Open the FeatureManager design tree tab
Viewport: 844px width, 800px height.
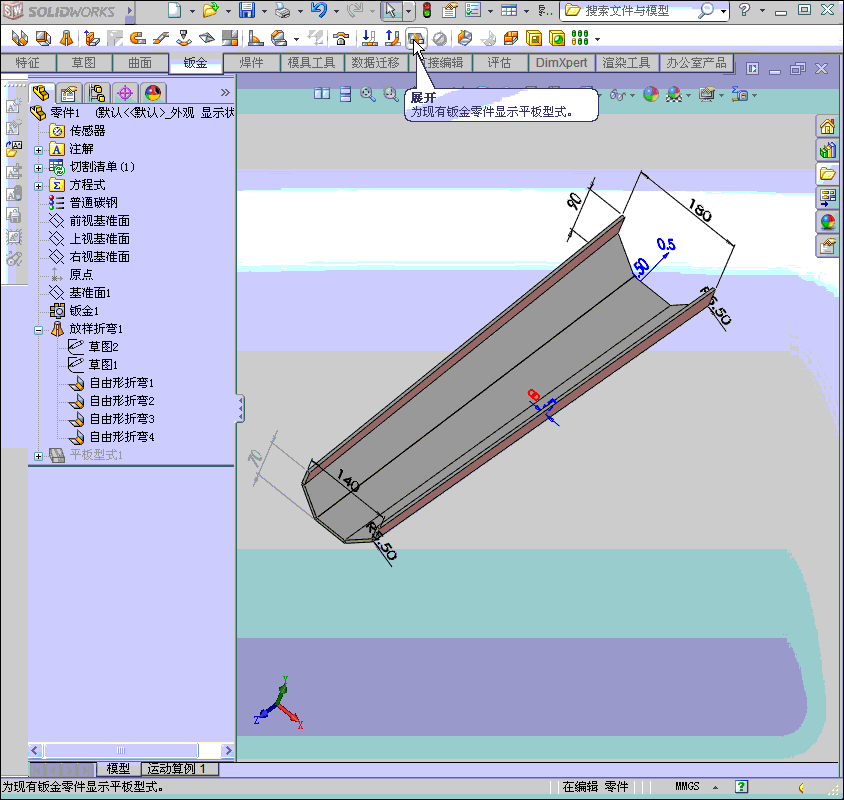tap(41, 93)
